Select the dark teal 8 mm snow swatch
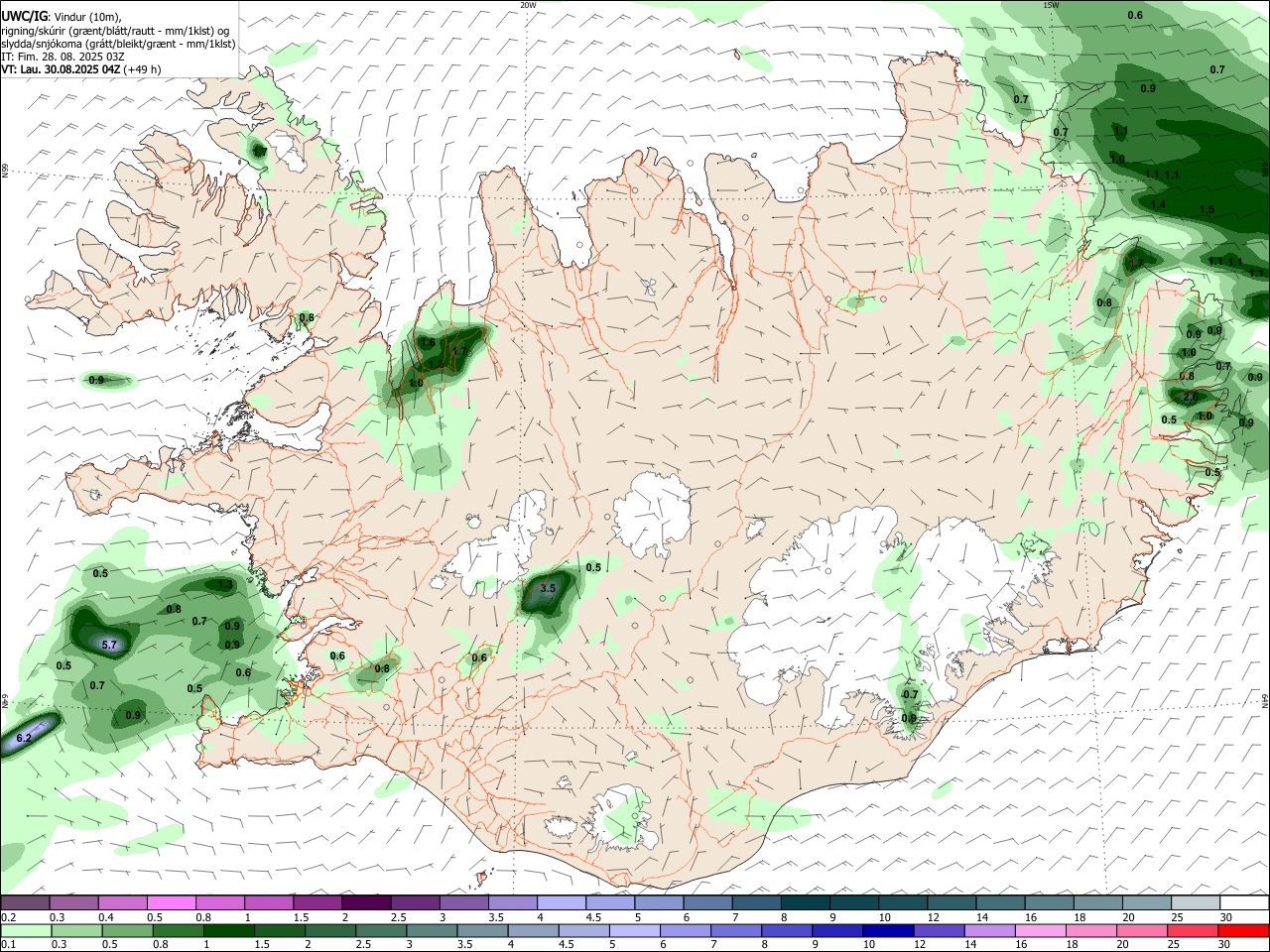 [x=805, y=902]
